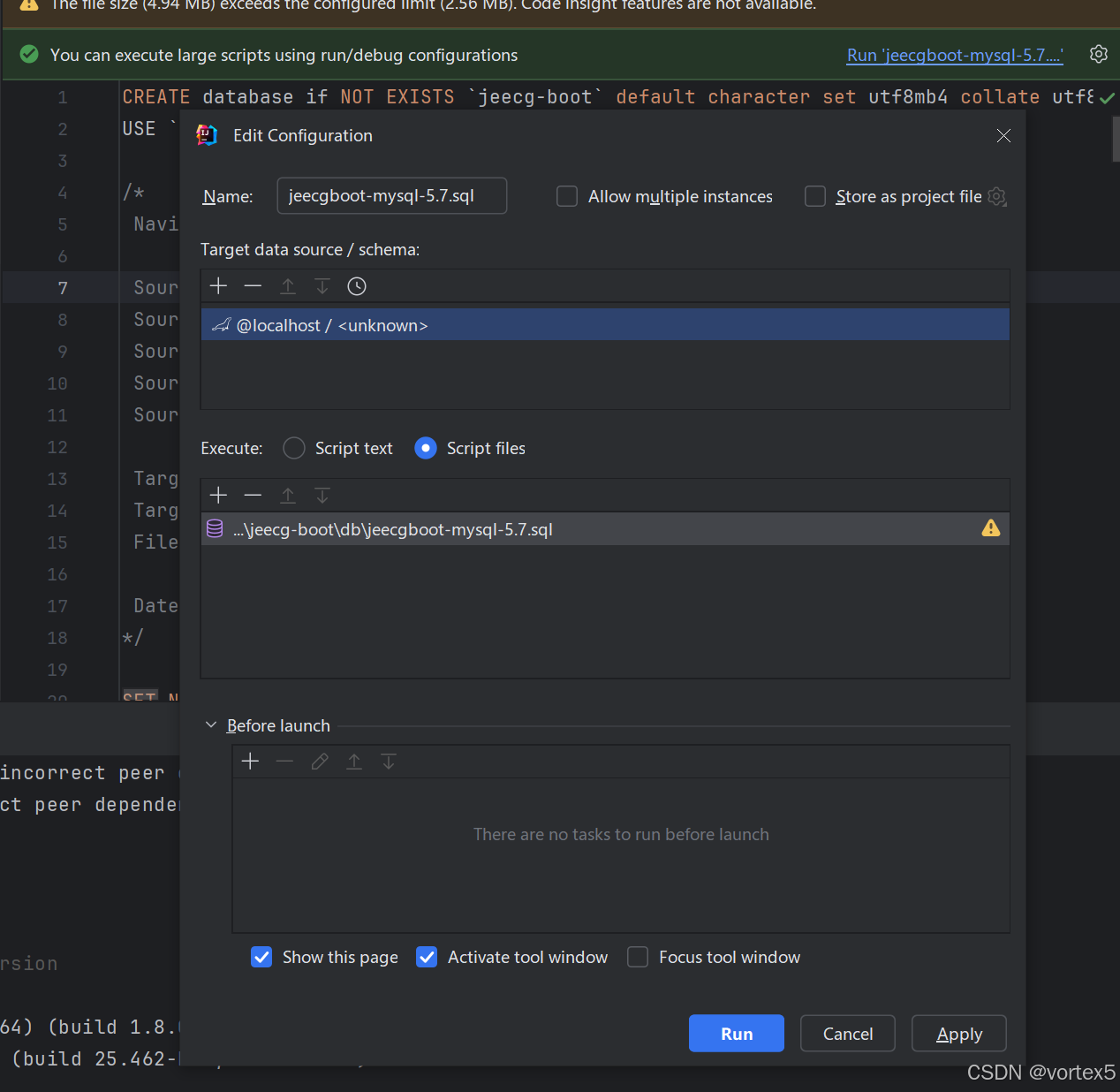Screen dimensions: 1120x1092
Task: Click line number 7 in editor gutter
Action: click(63, 288)
